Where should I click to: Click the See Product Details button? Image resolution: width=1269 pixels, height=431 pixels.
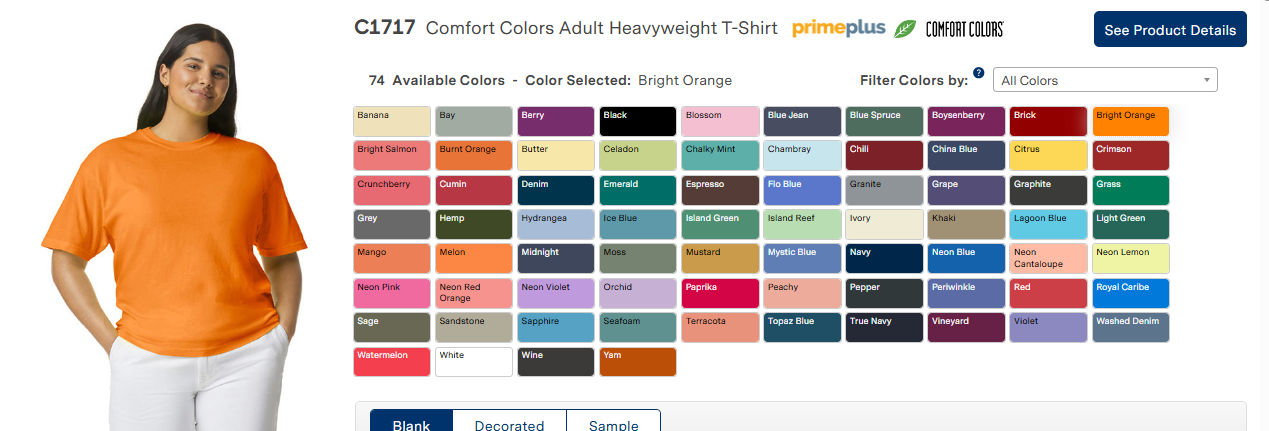1170,30
